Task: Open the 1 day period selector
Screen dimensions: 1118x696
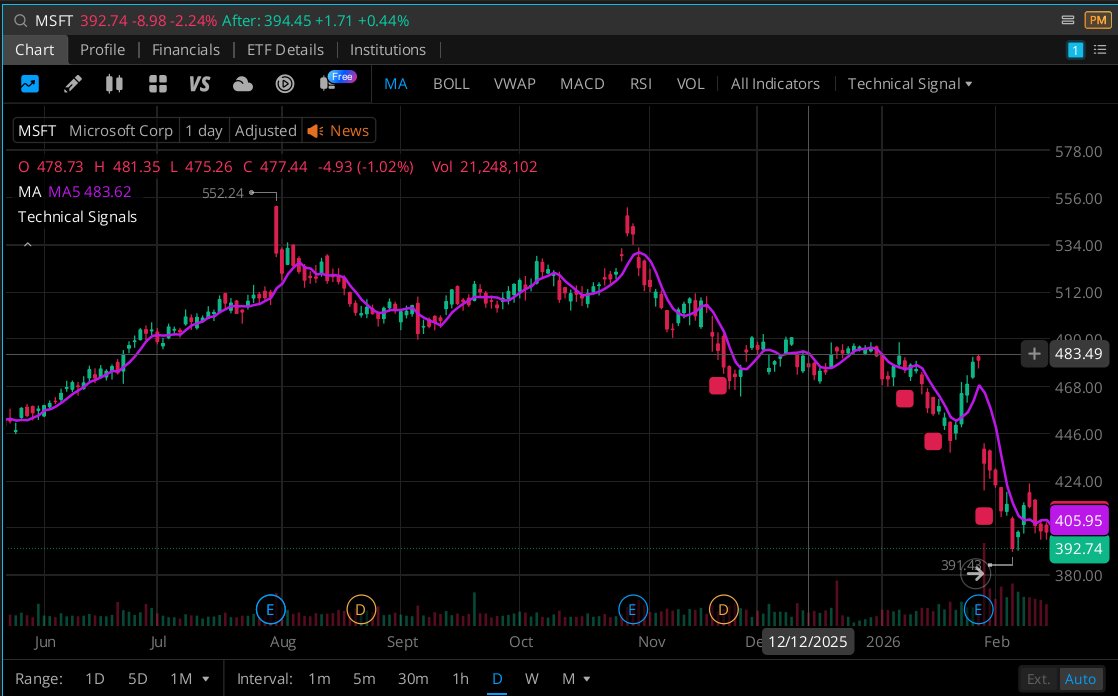Action: coord(204,131)
